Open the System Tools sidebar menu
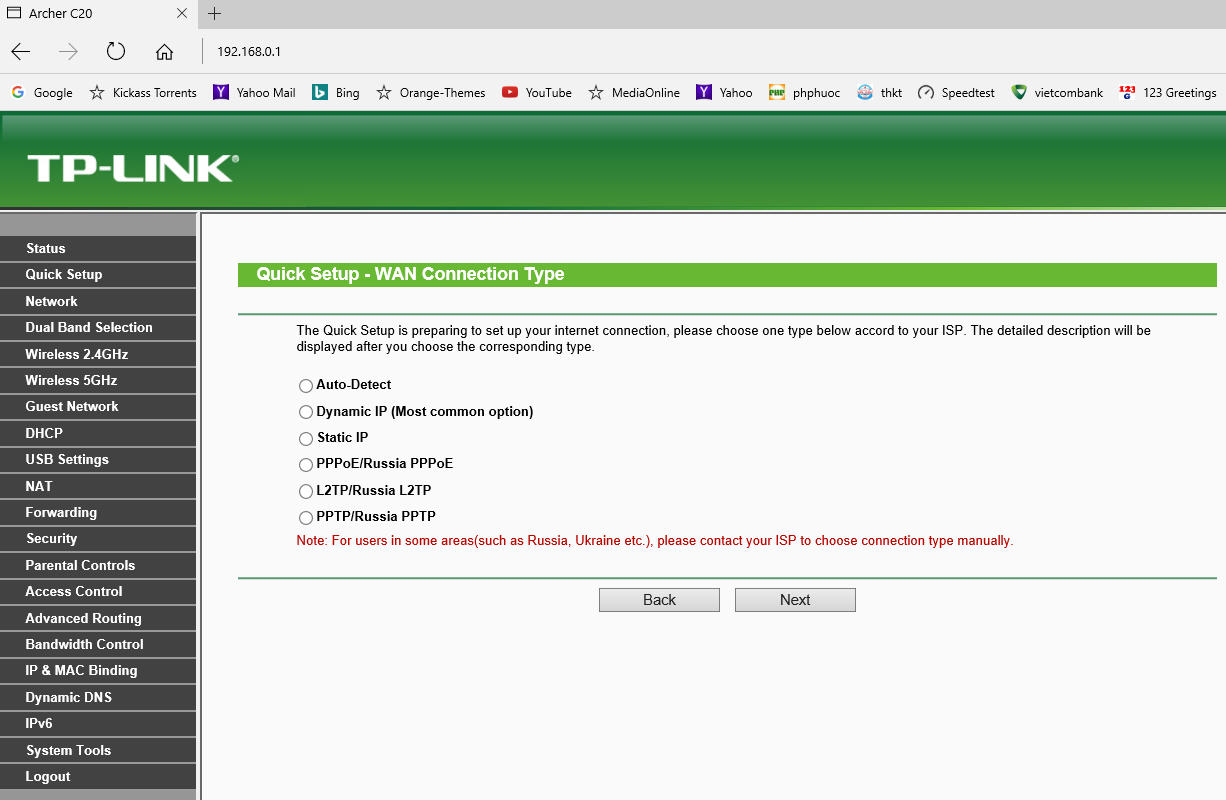The width and height of the screenshot is (1226, 800). 68,750
